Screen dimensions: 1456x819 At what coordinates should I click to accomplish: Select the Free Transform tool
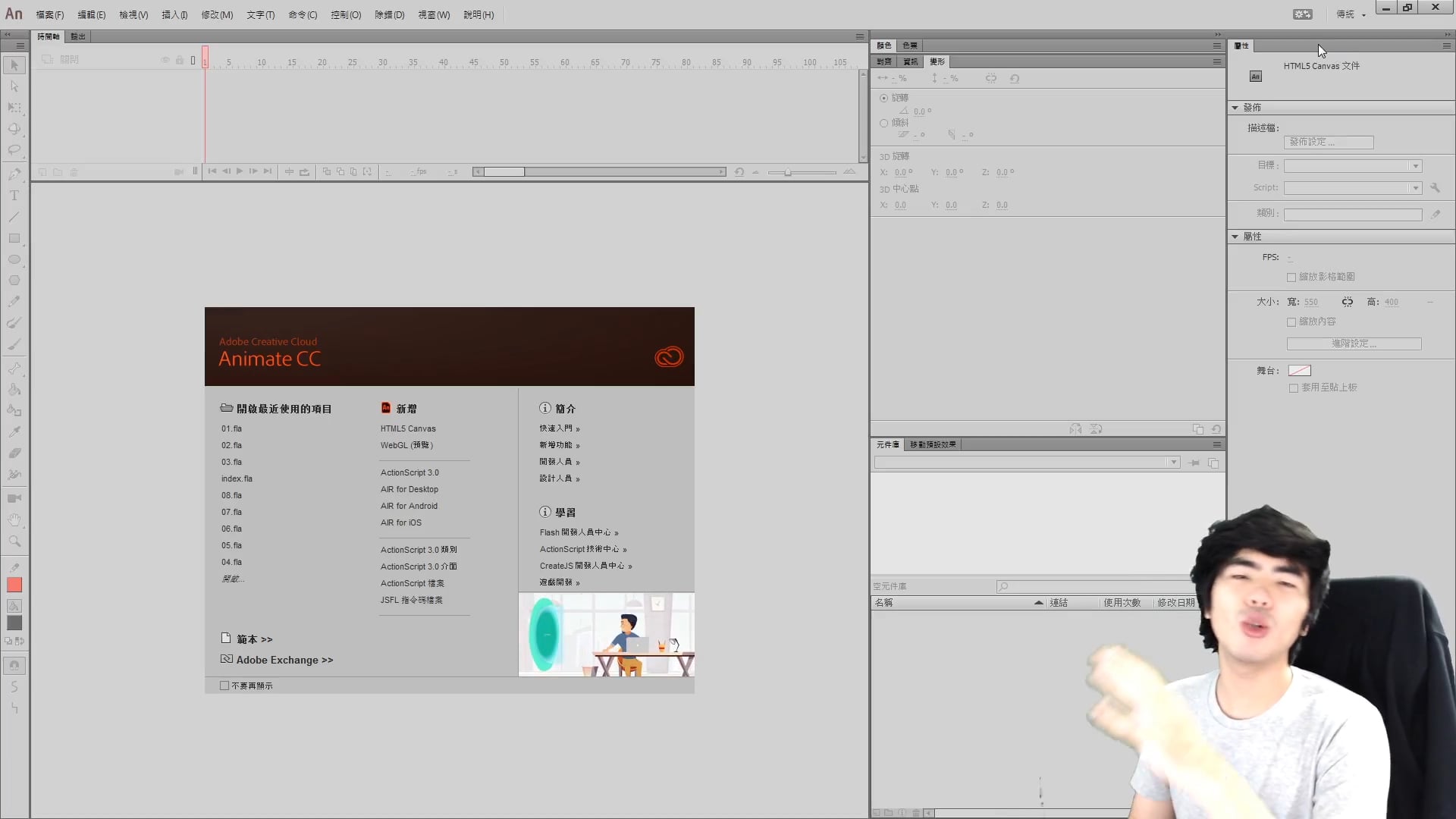14,108
